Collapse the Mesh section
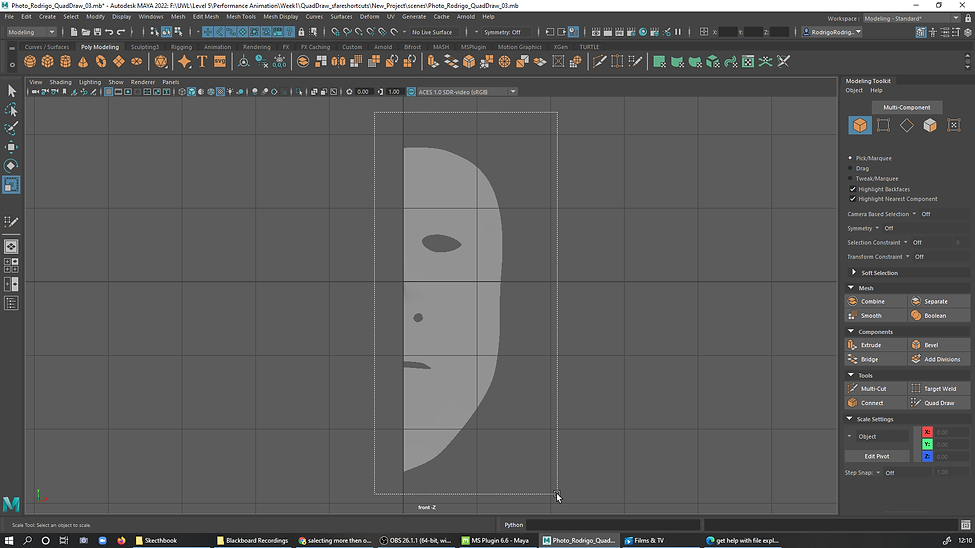This screenshot has height=548, width=975. point(851,288)
